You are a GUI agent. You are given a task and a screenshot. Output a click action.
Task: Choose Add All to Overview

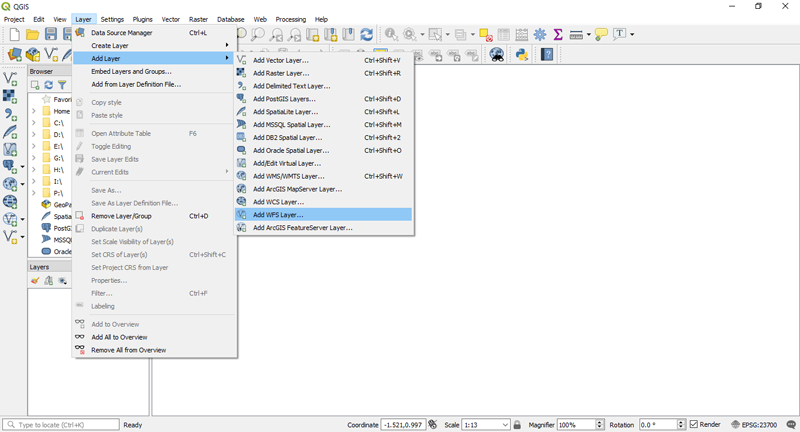click(x=155, y=337)
